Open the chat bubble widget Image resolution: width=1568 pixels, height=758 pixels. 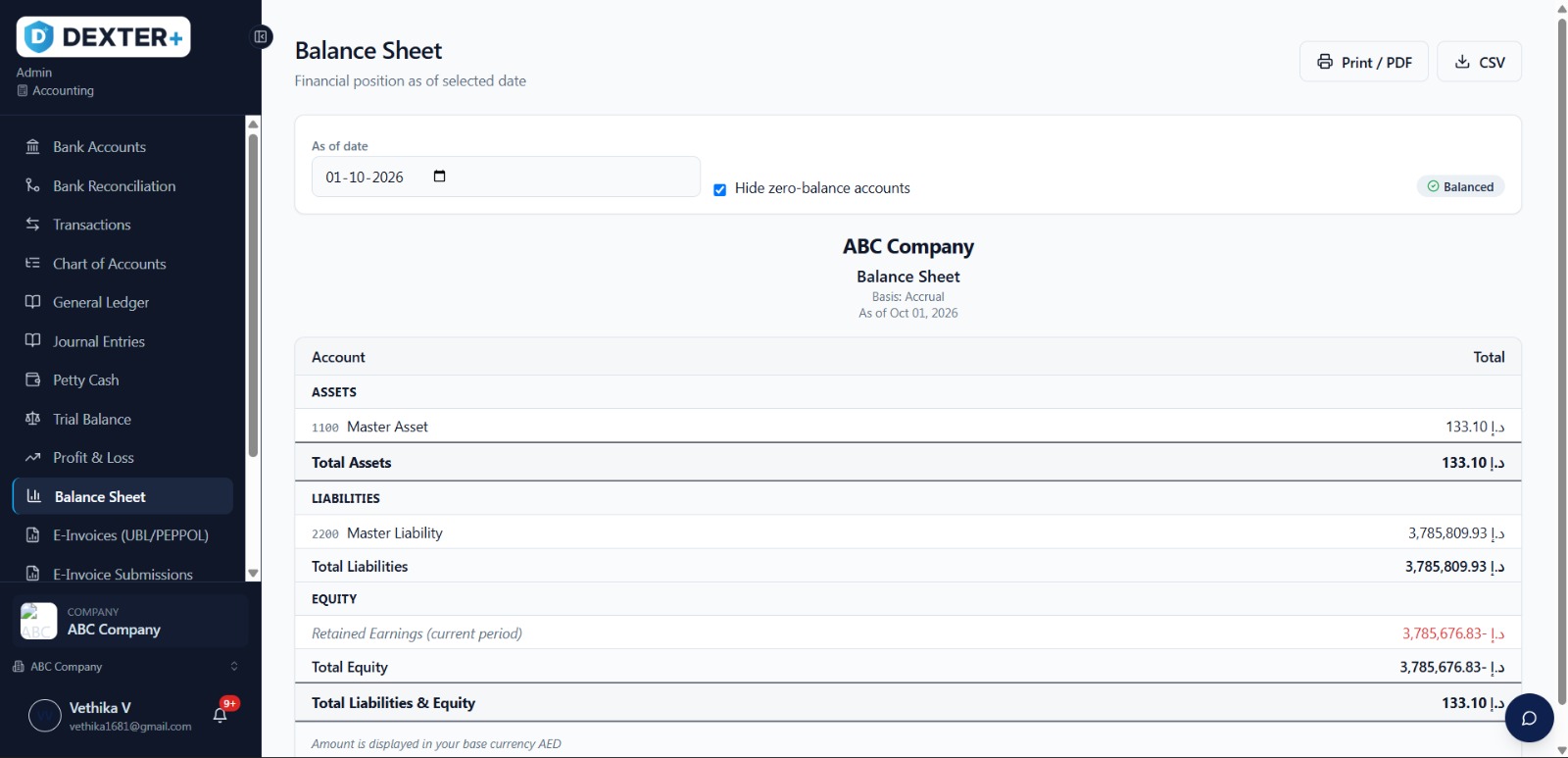(1529, 718)
